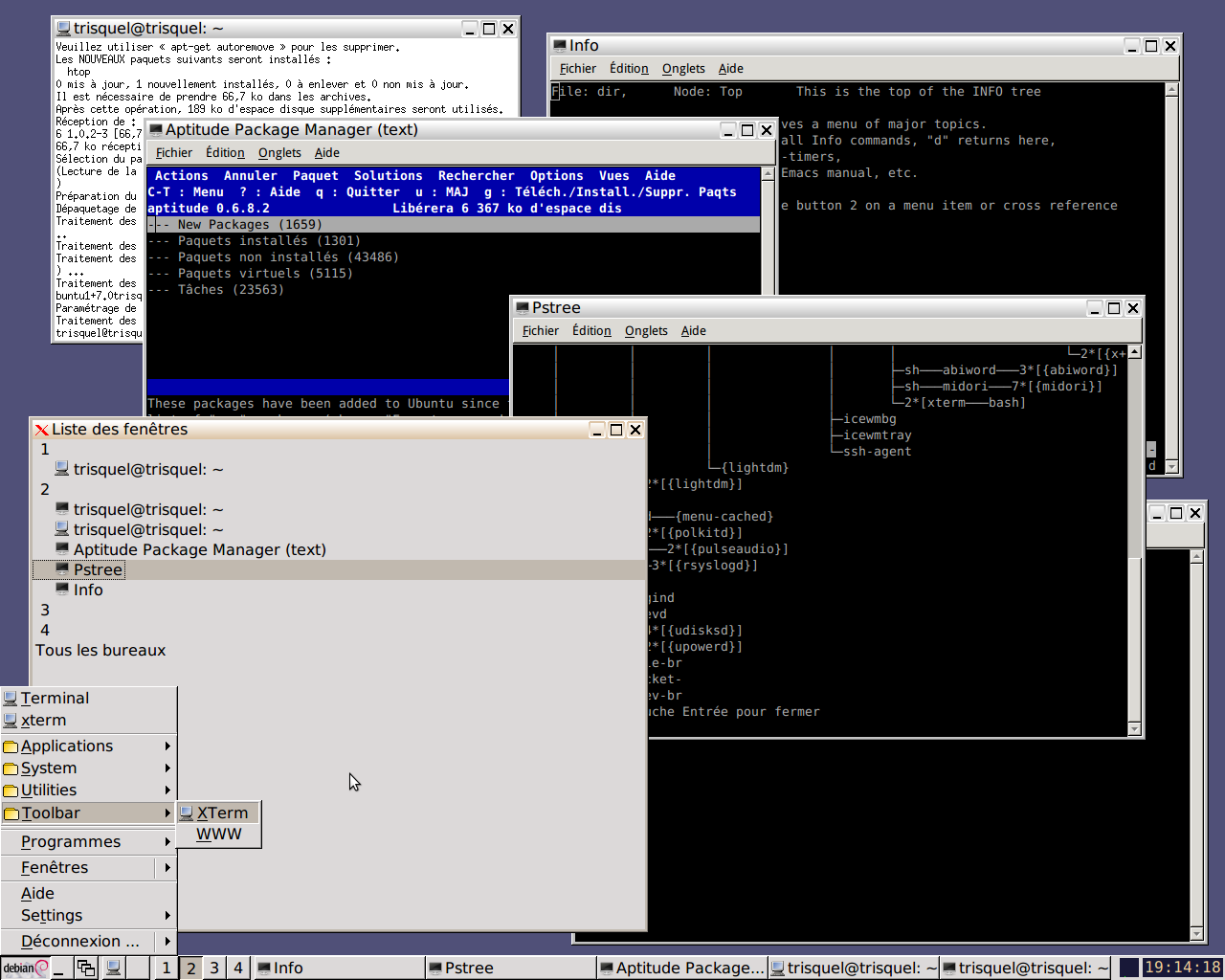Expand the Déconnexion submenu
The image size is (1225, 980).
[89, 941]
